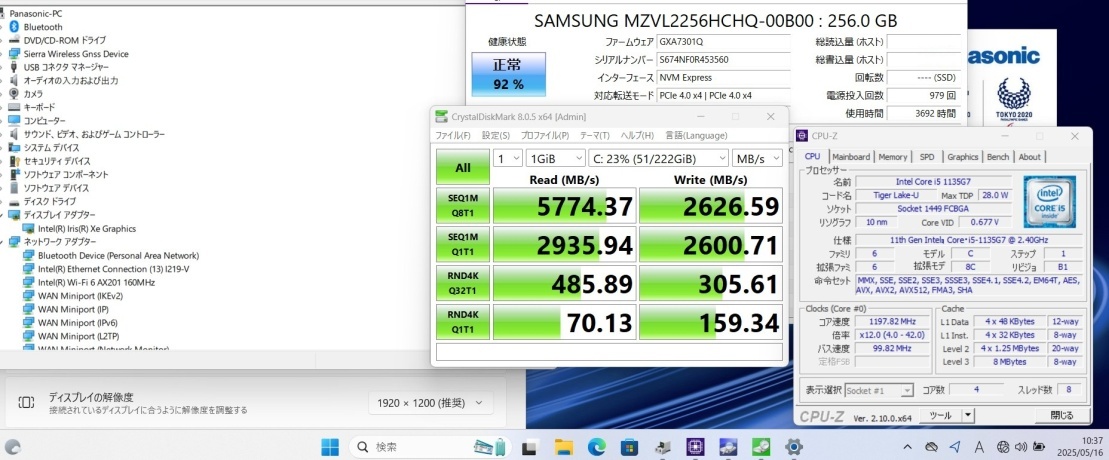This screenshot has height=460, width=1109.
Task: Select Intel(R) Wi-Fi 6 AX201 160MHz adapter
Action: coord(96,282)
